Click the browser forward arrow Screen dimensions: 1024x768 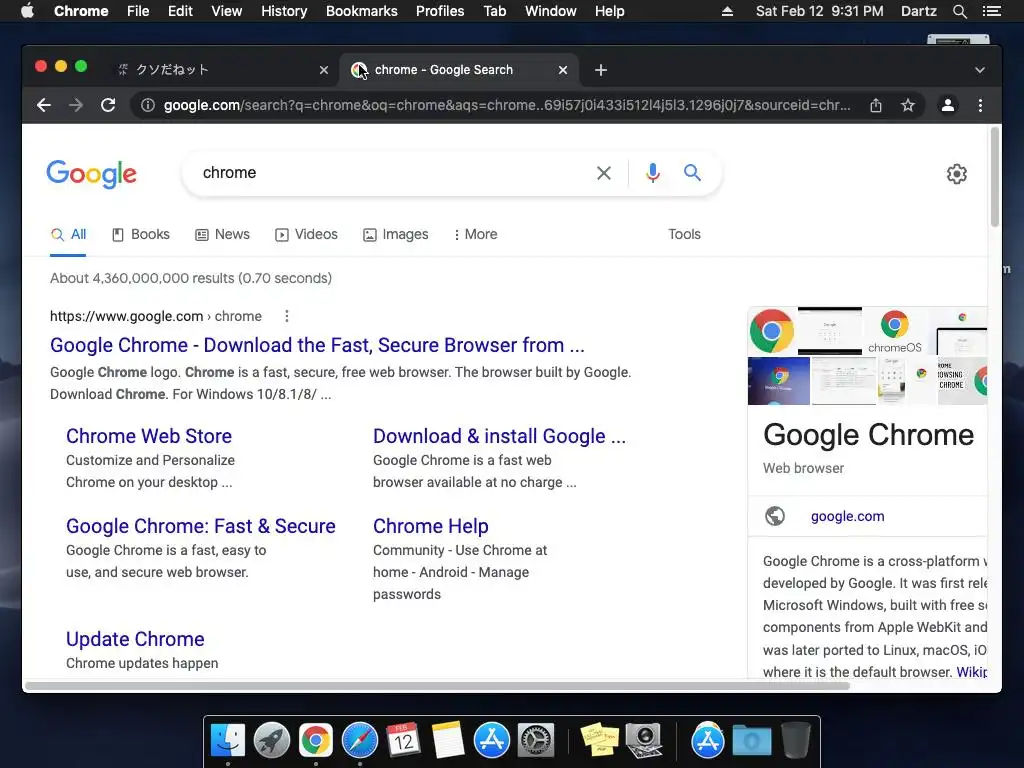pos(76,105)
